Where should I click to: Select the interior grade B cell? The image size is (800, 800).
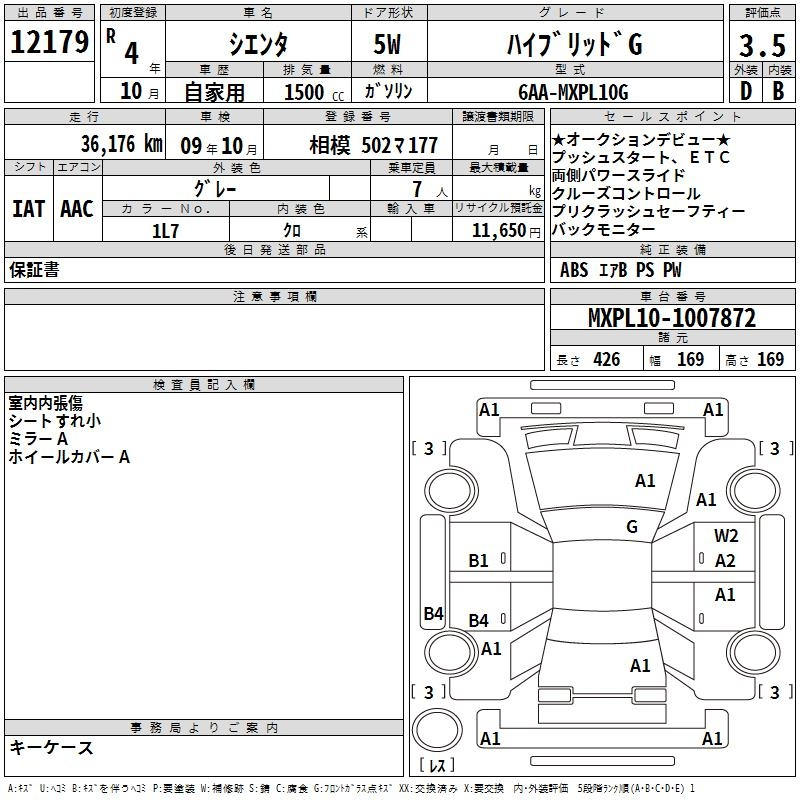[x=778, y=93]
